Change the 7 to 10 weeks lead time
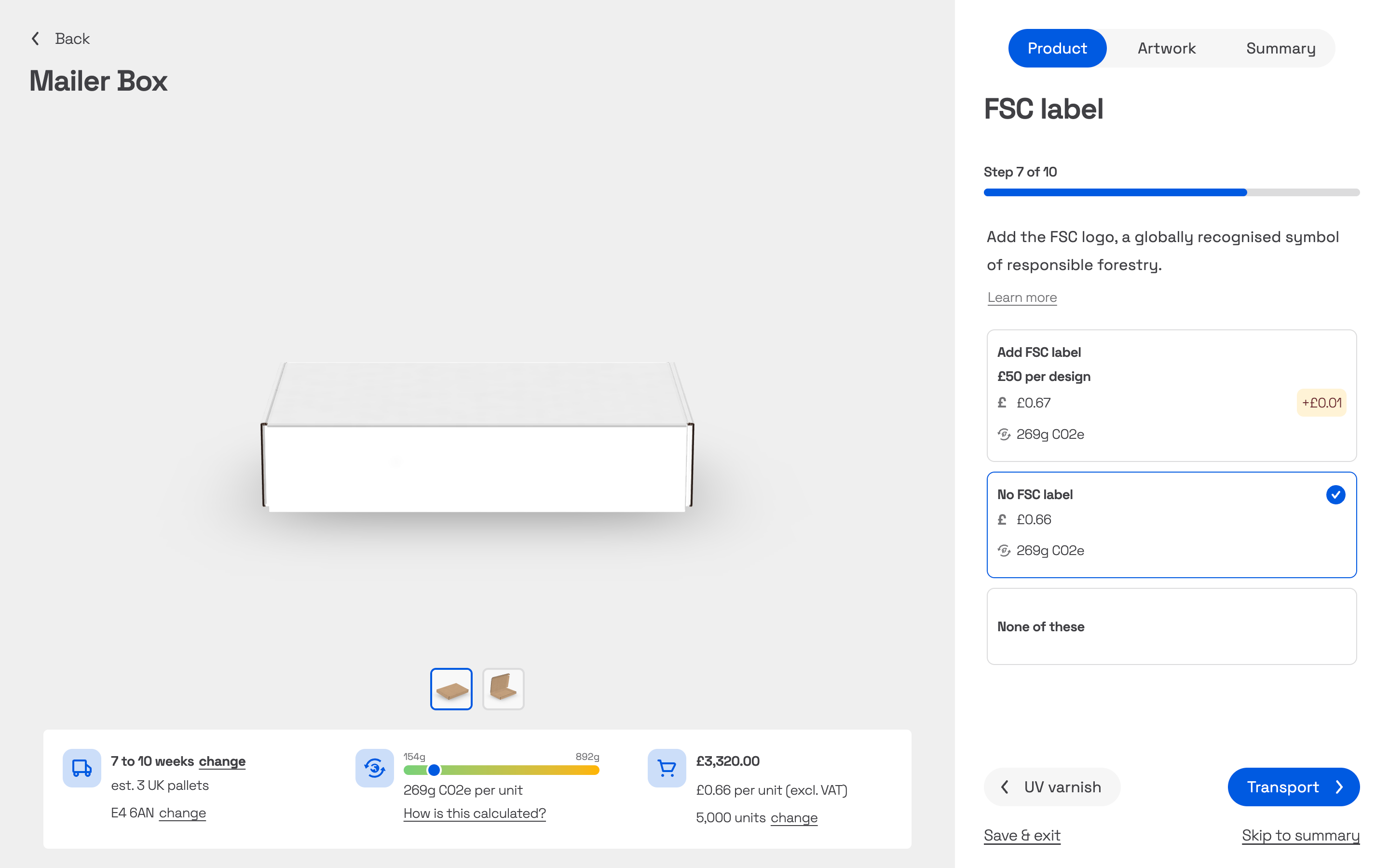The height and width of the screenshot is (868, 1389). click(221, 761)
